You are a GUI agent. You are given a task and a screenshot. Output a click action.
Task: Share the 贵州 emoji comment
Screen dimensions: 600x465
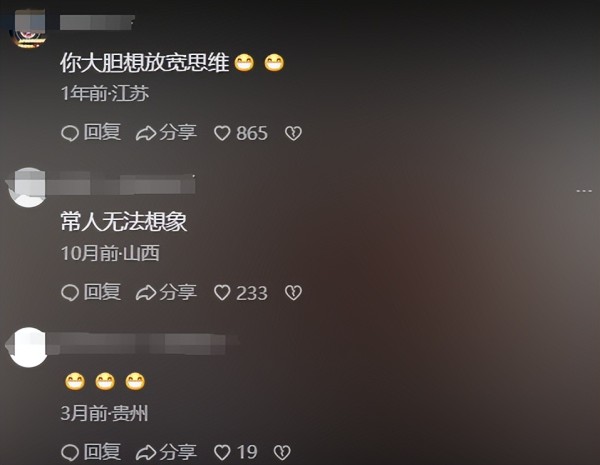click(x=166, y=452)
